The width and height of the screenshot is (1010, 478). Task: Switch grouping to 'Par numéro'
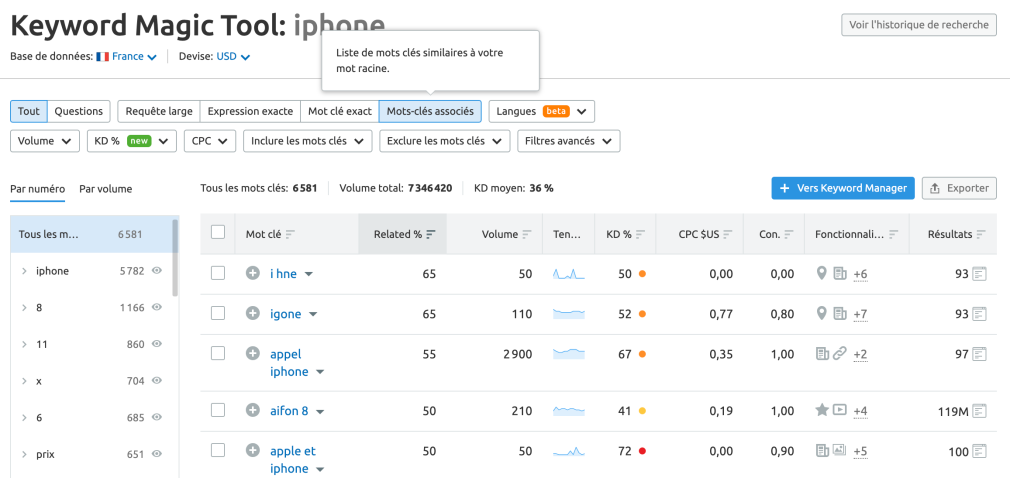click(37, 189)
